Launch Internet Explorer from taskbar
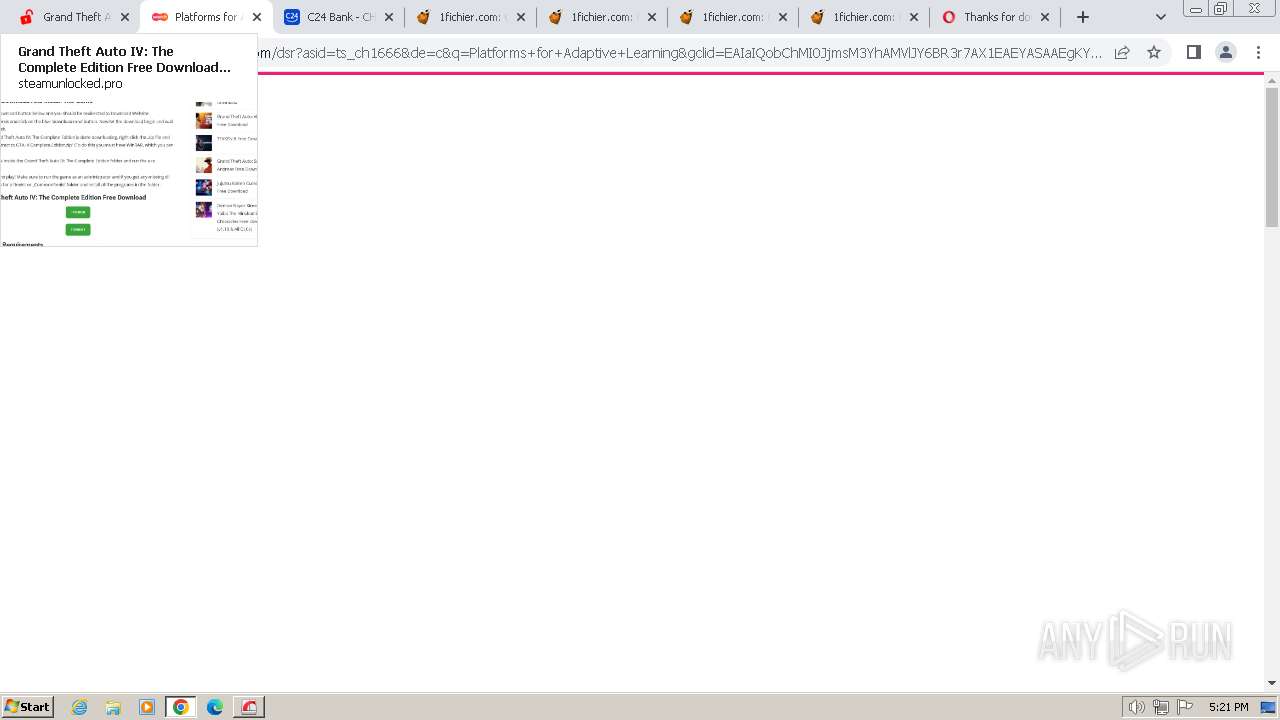The width and height of the screenshot is (1280, 720). coord(80,707)
